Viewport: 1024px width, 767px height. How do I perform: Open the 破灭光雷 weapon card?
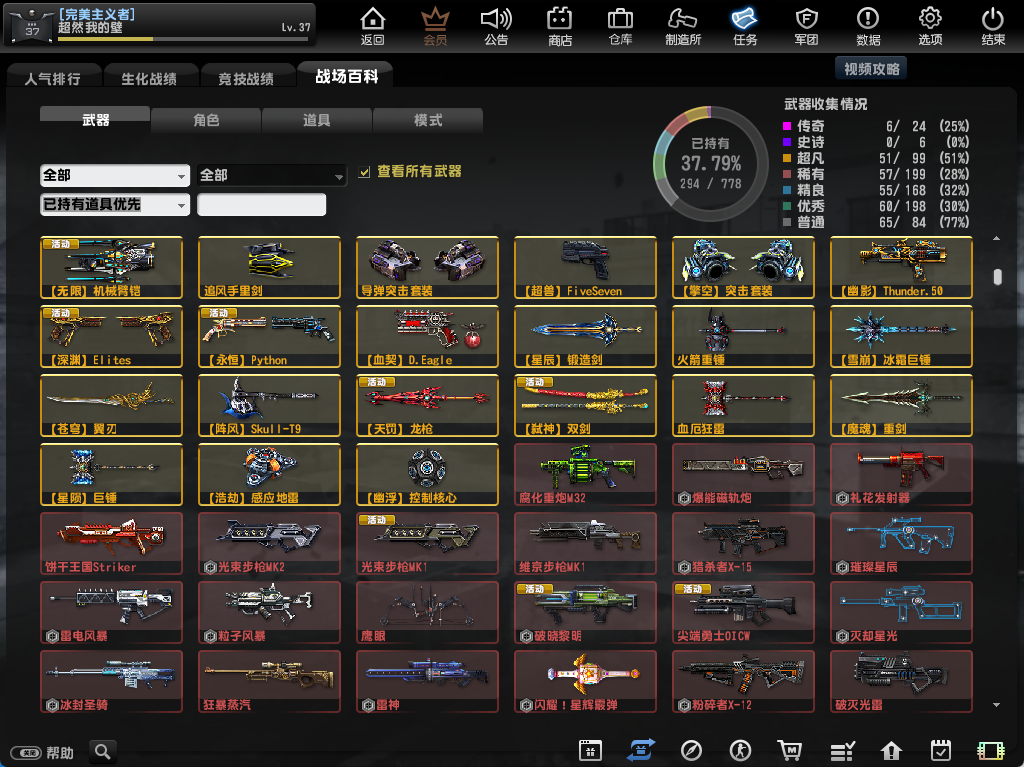click(x=901, y=681)
